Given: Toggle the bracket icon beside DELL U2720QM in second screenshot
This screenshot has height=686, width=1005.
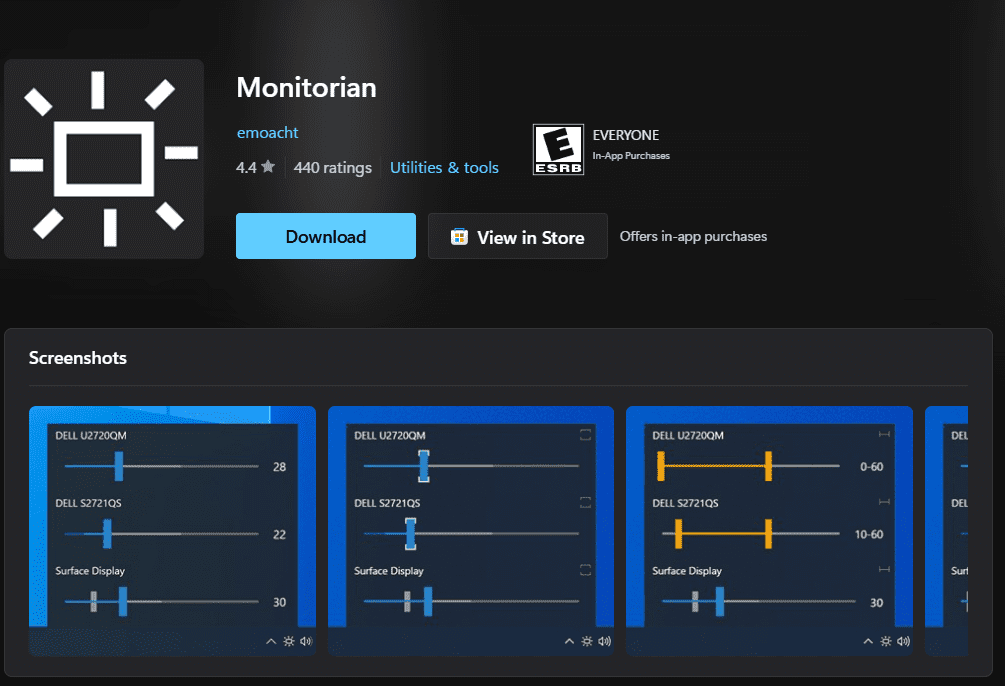Looking at the screenshot, I should (x=586, y=435).
